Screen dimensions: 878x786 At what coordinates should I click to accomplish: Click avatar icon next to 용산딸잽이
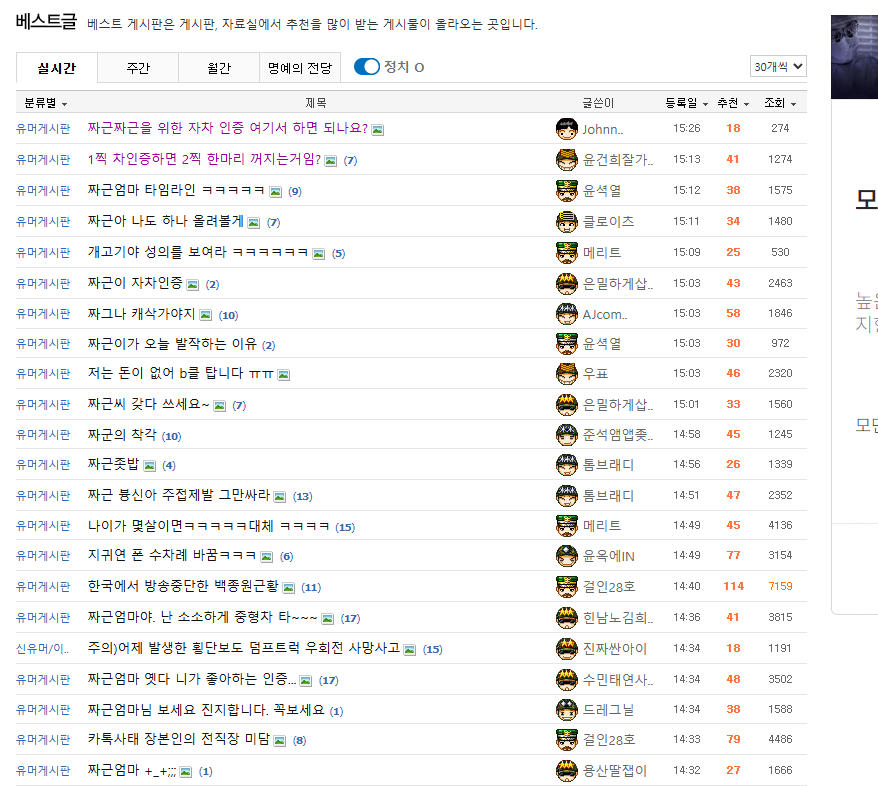click(x=567, y=771)
